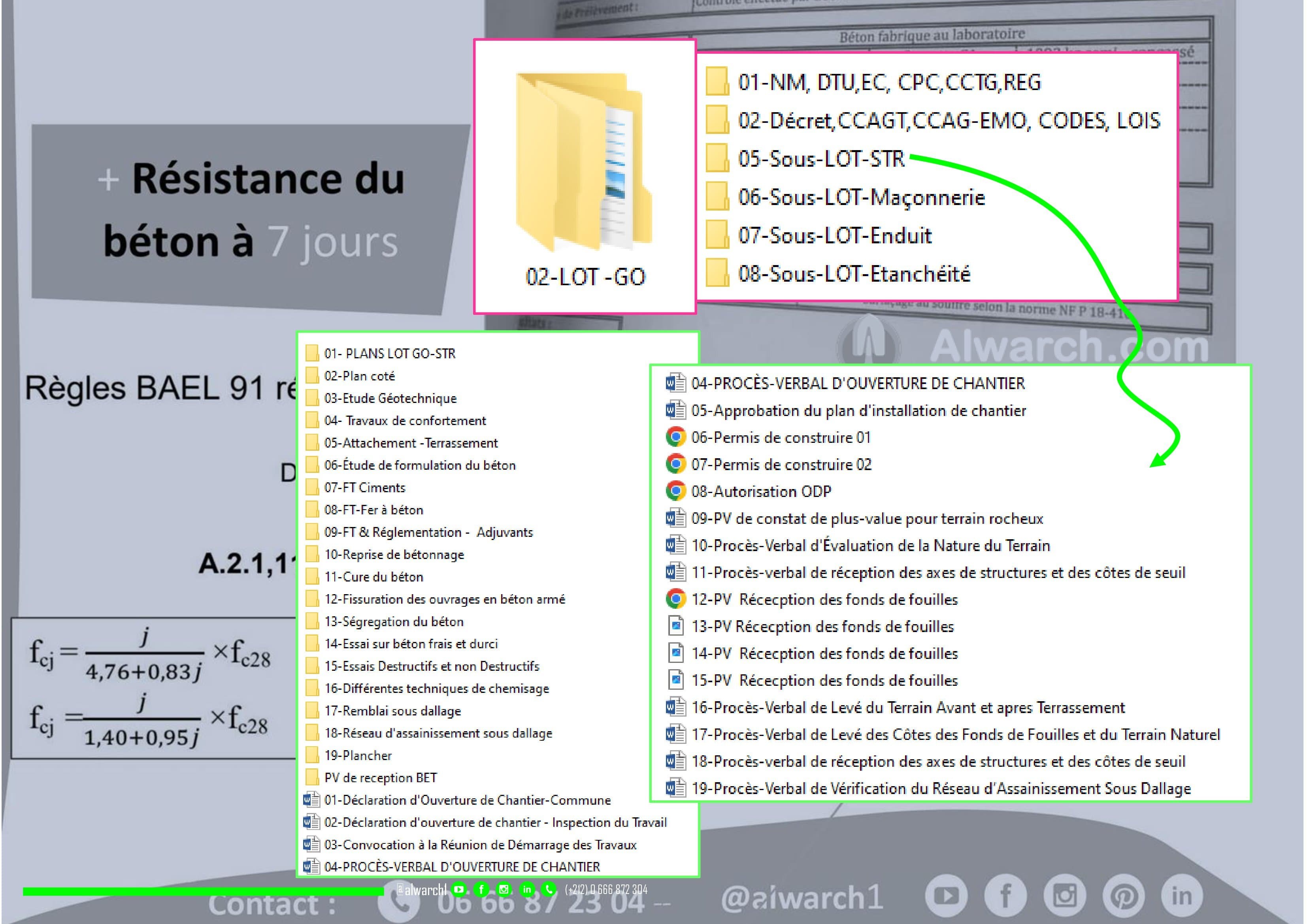Open '11-Cure du béton' folder
Viewport: 1307px width, 924px height.
pyautogui.click(x=373, y=576)
